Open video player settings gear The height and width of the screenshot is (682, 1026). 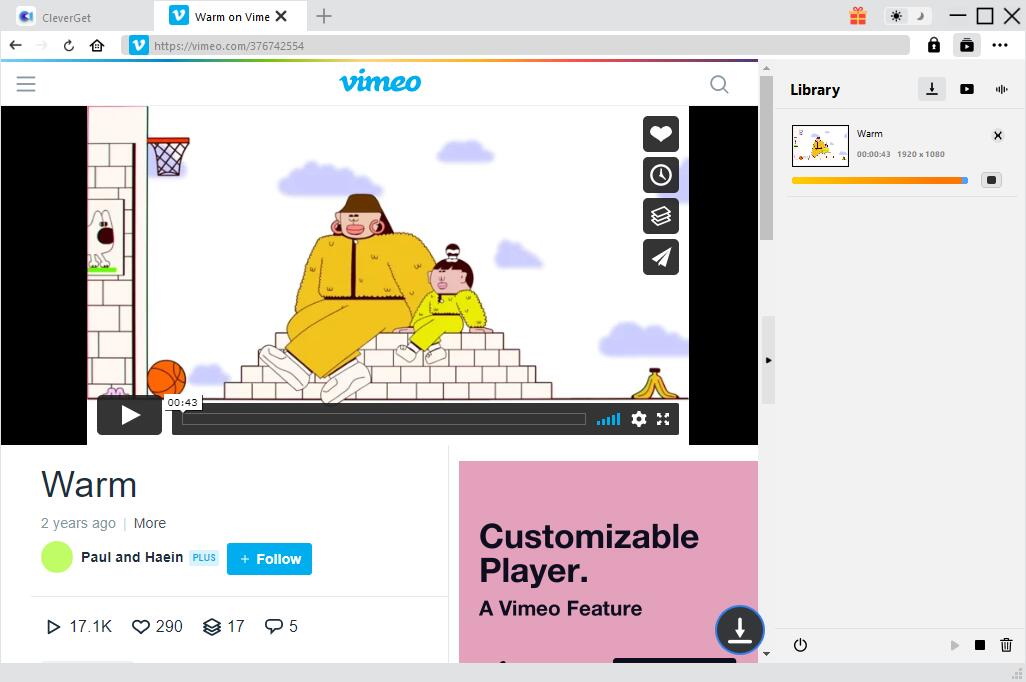tap(639, 419)
